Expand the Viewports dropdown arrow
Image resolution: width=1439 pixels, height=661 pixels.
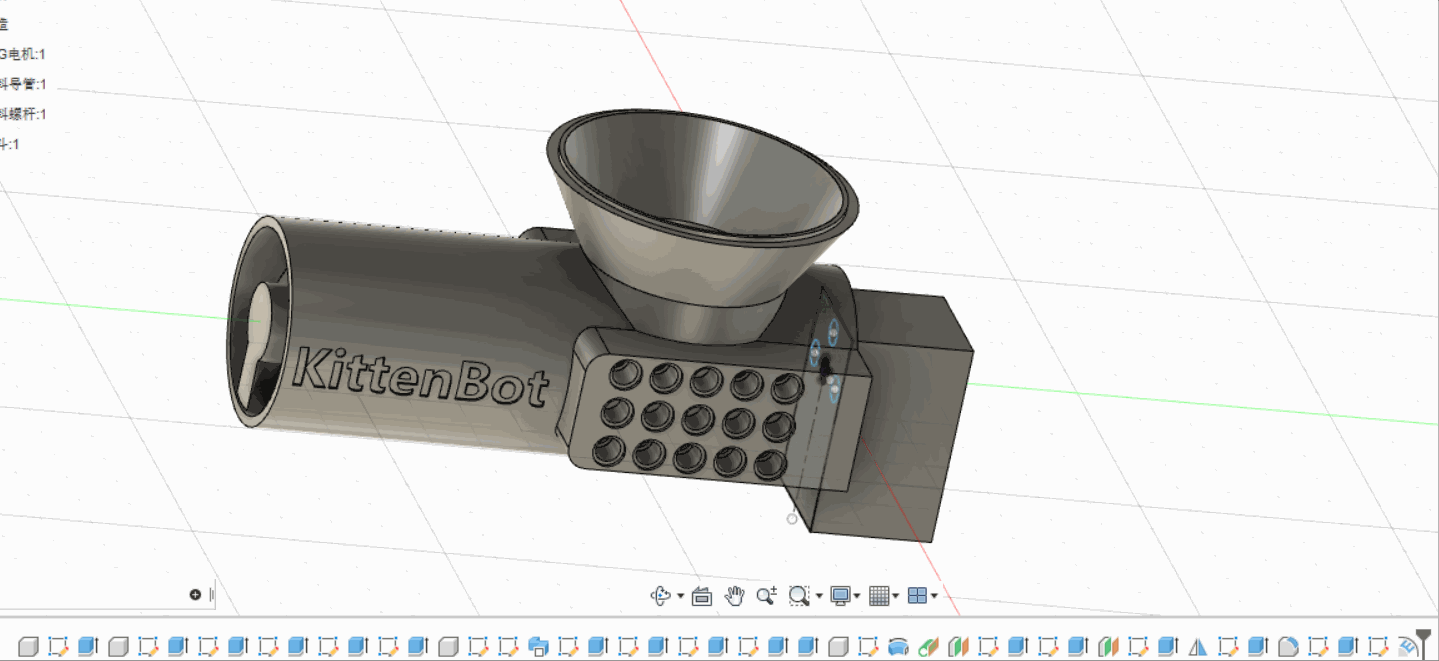click(934, 596)
